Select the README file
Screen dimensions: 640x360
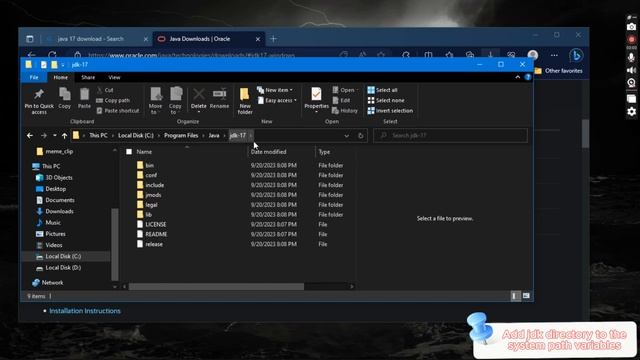pos(156,234)
